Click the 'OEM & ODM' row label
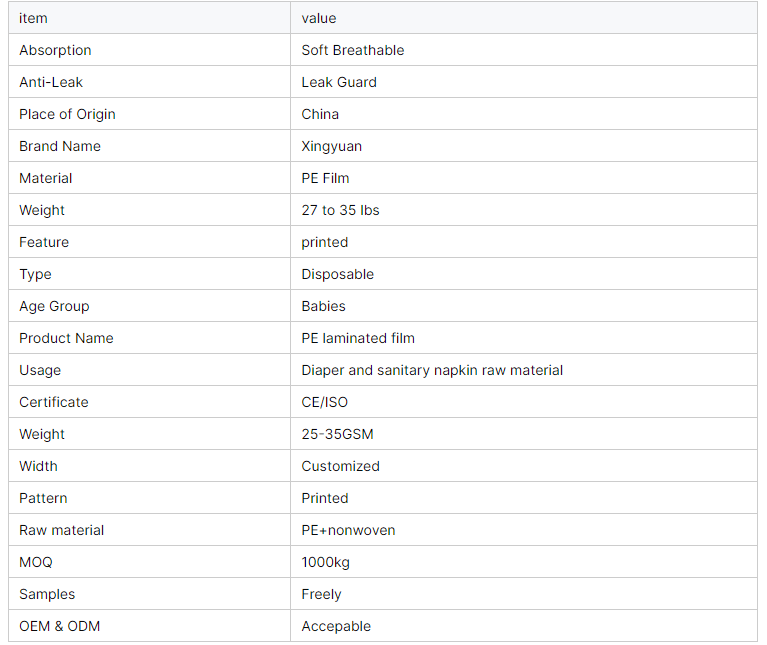 pos(59,626)
